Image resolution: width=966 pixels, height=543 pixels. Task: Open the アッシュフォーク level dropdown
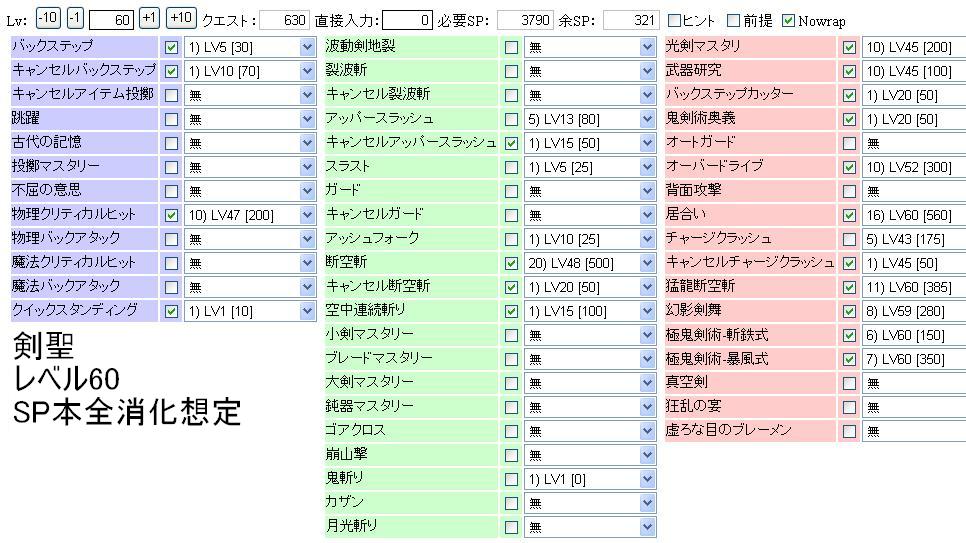(590, 240)
